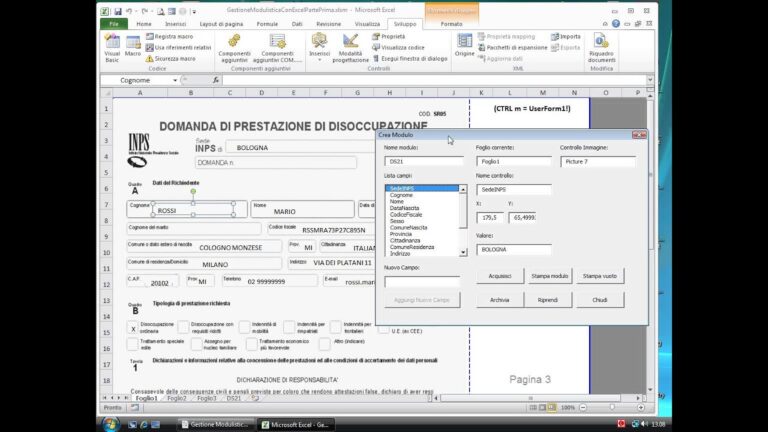Open the Inserisci controls gallery
Viewport: 768px width, 432px height.
coord(319,48)
